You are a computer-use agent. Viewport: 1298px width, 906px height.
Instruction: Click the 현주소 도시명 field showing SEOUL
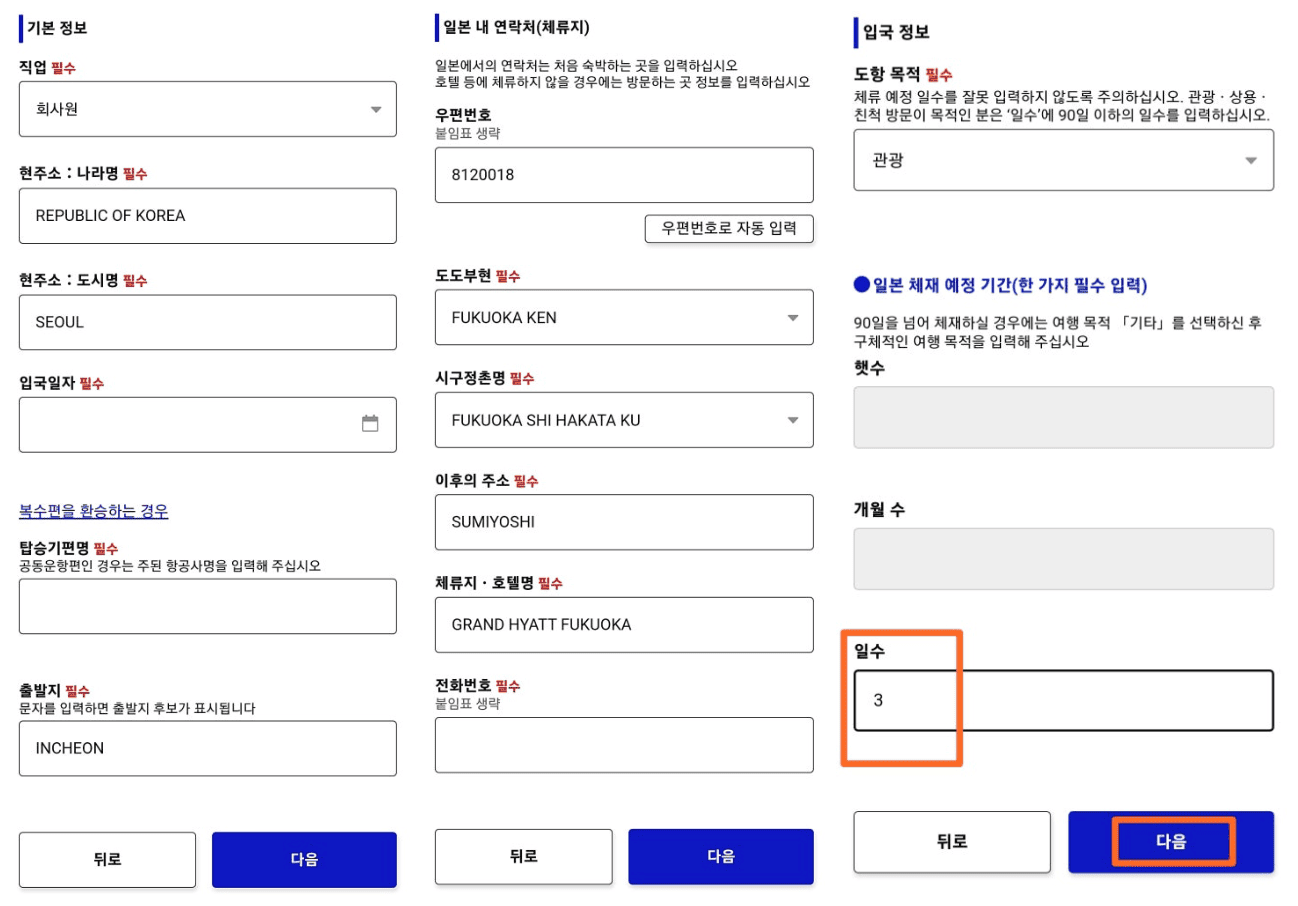[x=208, y=323]
